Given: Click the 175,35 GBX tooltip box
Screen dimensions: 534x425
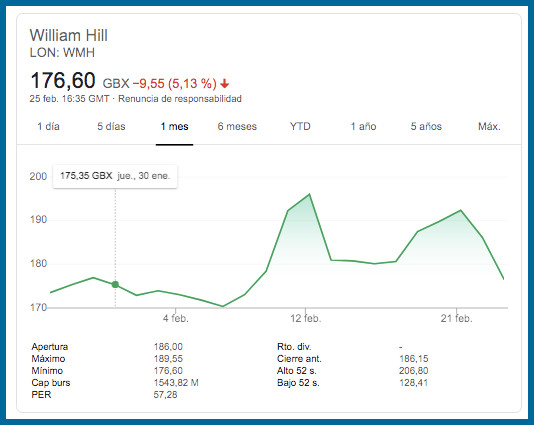Looking at the screenshot, I should click(x=115, y=176).
